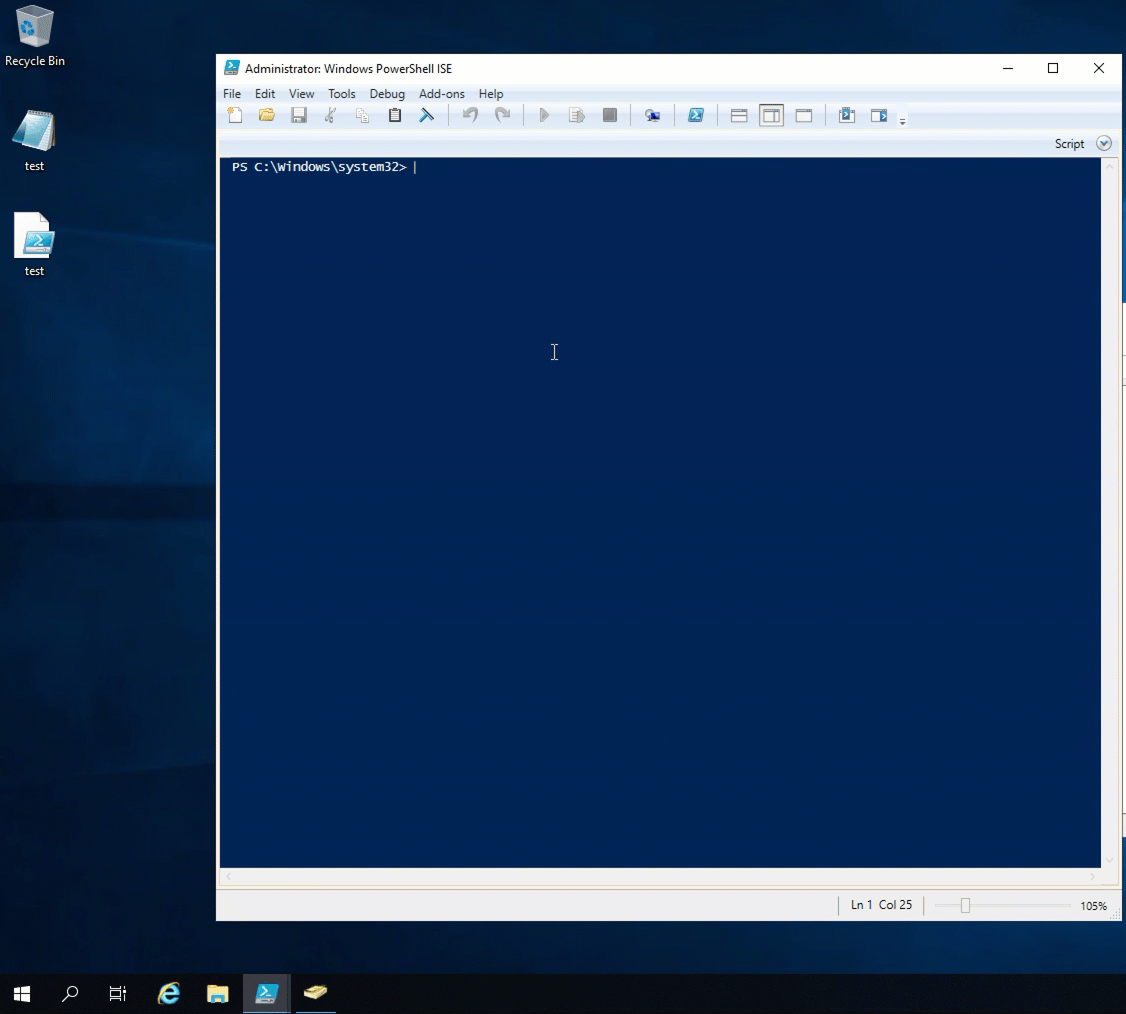This screenshot has width=1126, height=1014.
Task: Expand the Script pane chevron
Action: click(x=1104, y=144)
